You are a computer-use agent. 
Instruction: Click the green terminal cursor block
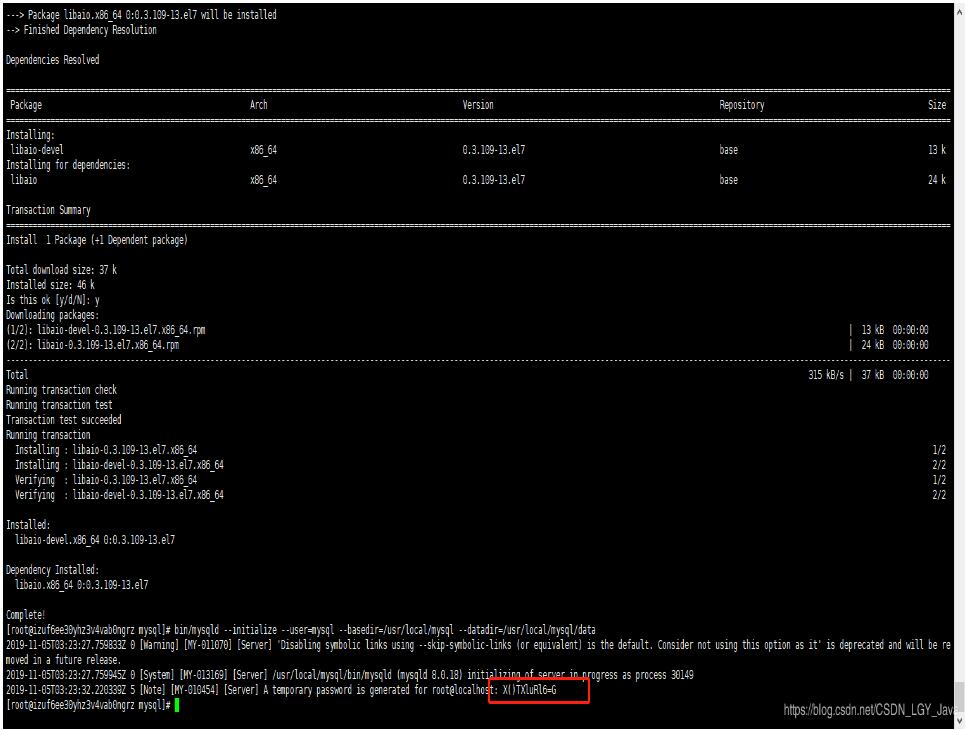175,704
